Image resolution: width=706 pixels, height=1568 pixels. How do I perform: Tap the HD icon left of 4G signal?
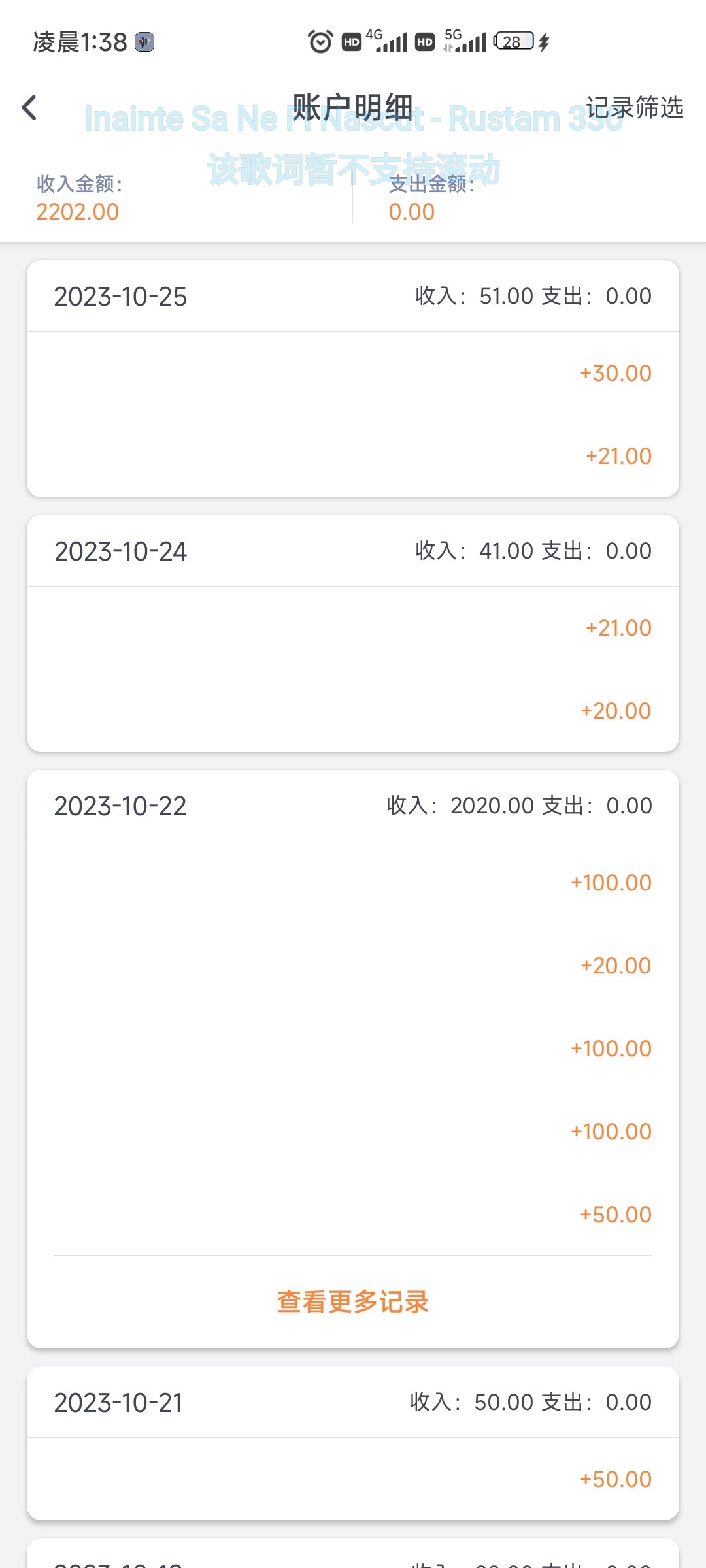coord(352,42)
